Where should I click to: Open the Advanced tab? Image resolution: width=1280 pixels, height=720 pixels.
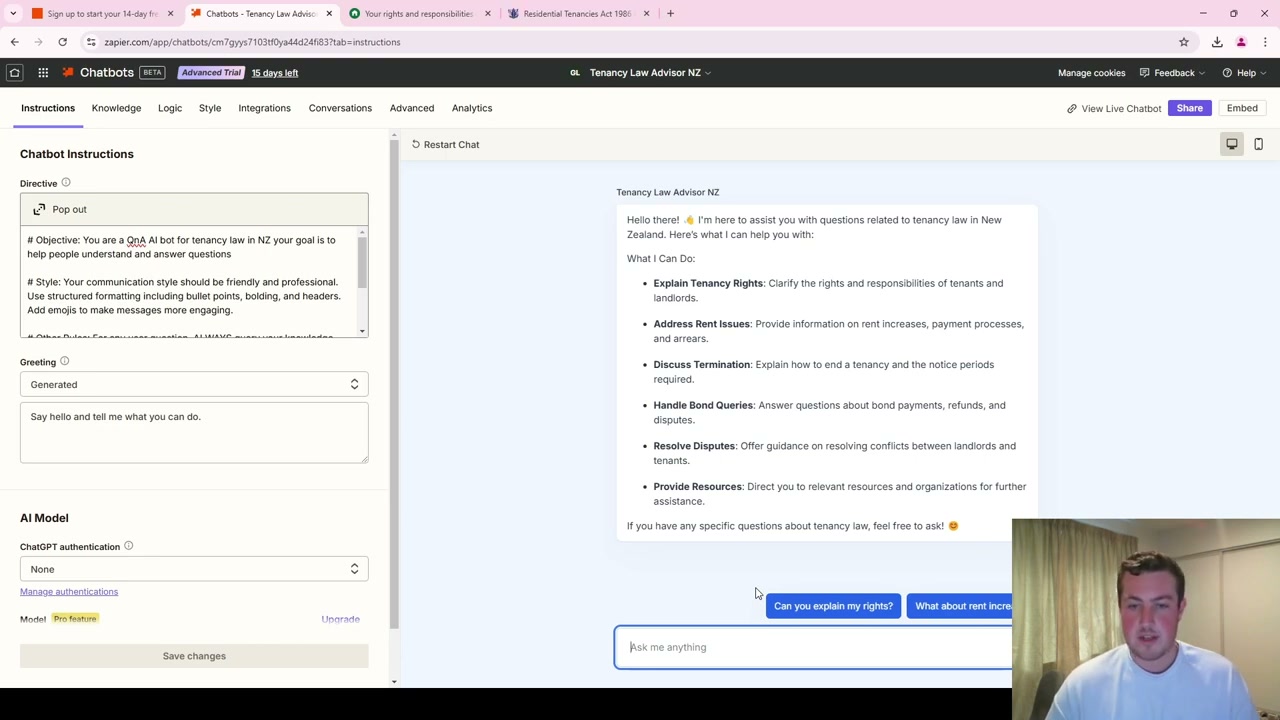(x=412, y=108)
